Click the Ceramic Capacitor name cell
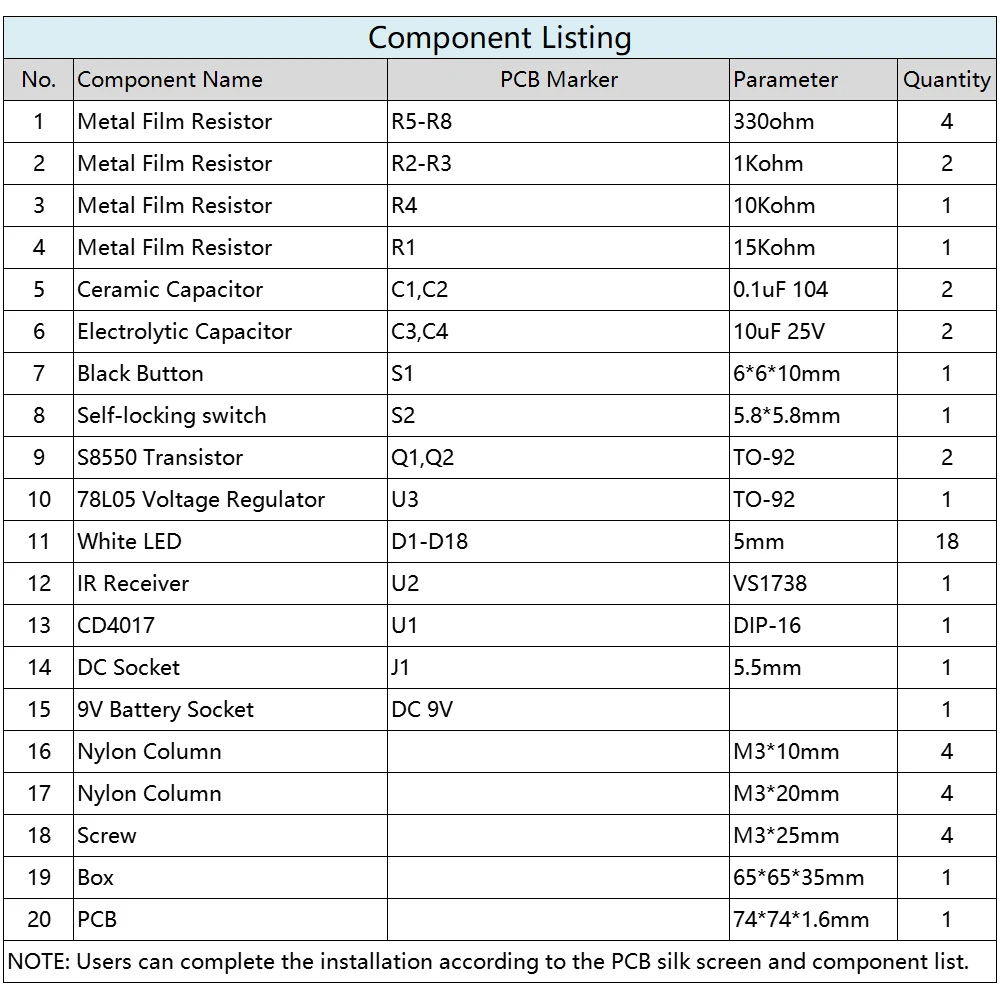The image size is (1000, 1000). coord(230,290)
